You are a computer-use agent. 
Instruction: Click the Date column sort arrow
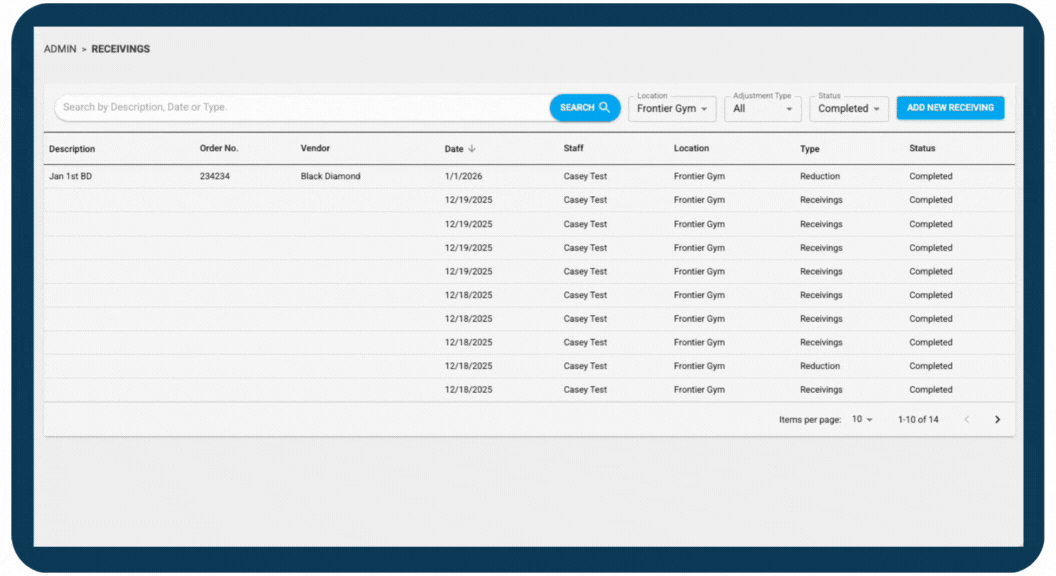click(x=472, y=149)
